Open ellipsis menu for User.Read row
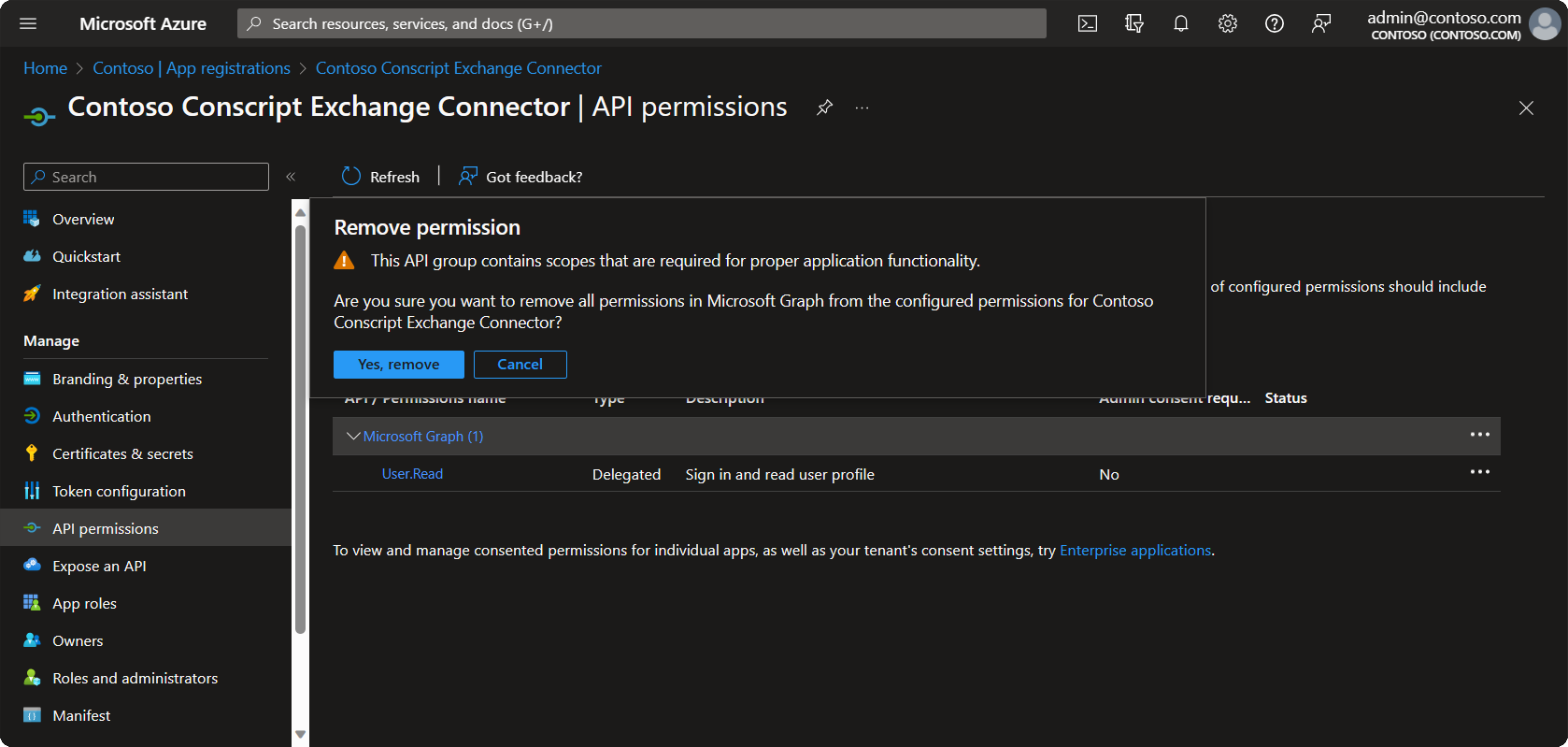The width and height of the screenshot is (1568, 747). [x=1480, y=472]
